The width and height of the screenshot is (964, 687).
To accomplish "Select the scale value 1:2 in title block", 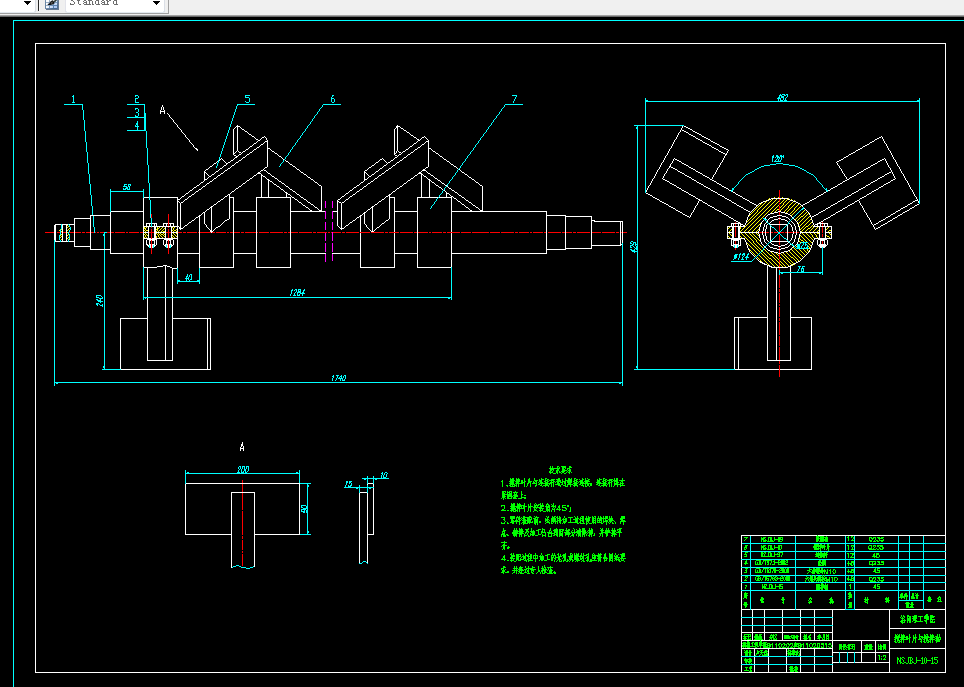I will pyautogui.click(x=882, y=657).
